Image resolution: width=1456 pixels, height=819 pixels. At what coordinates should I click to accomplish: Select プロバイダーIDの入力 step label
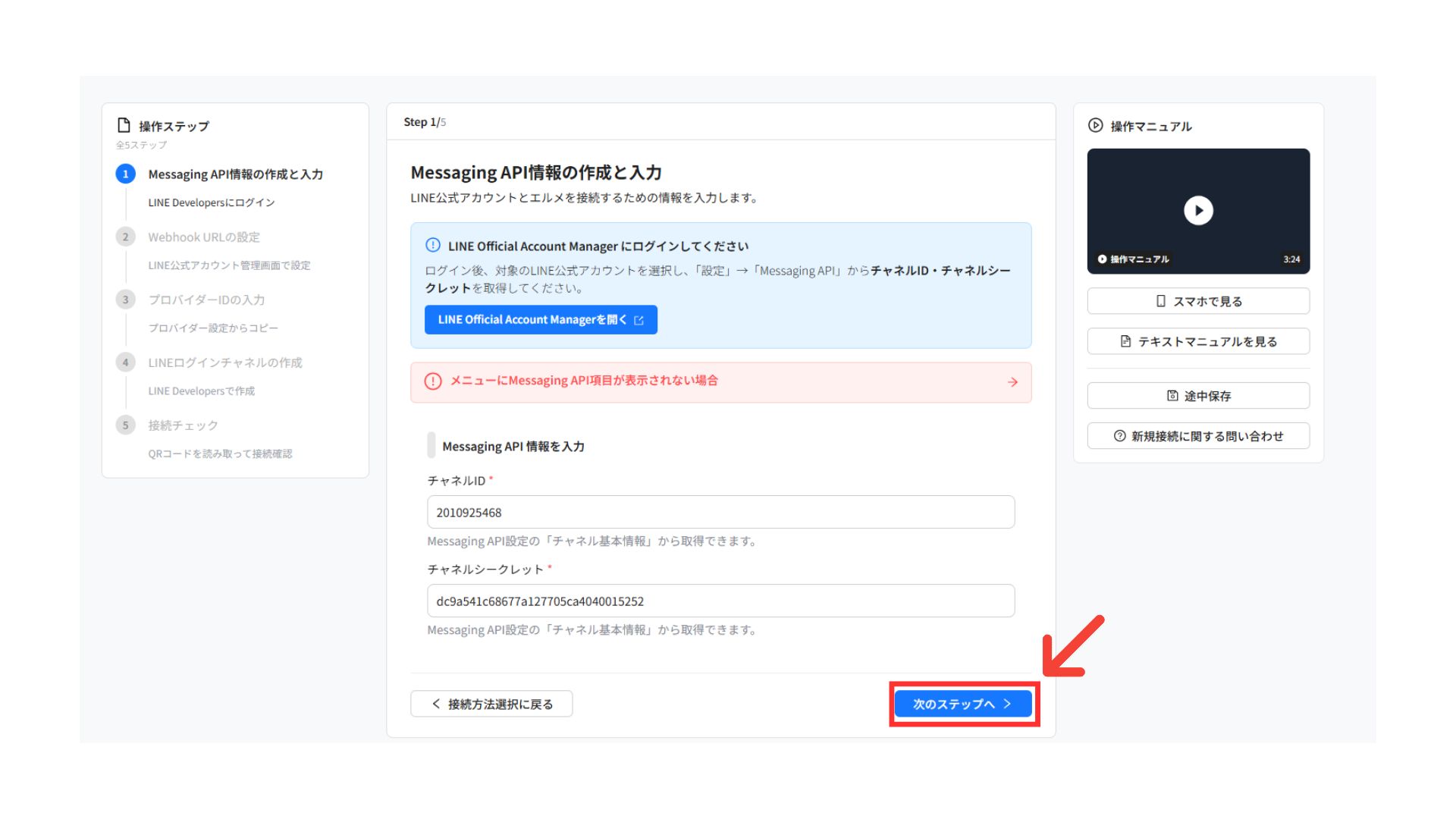[206, 300]
